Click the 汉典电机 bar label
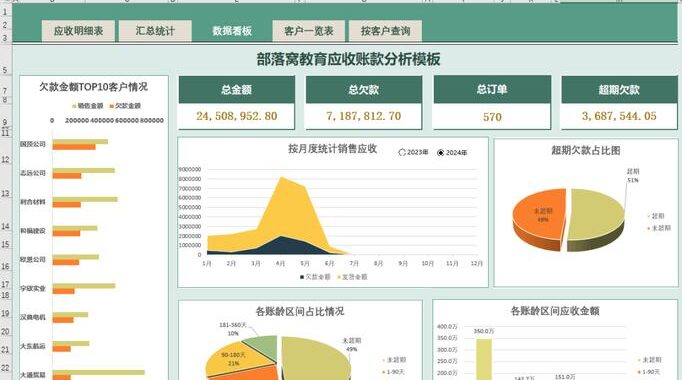The width and height of the screenshot is (682, 380). 33,317
